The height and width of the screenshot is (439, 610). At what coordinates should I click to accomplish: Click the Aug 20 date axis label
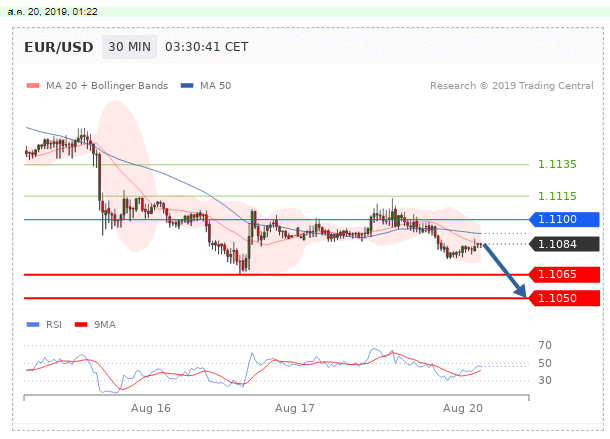click(x=463, y=408)
